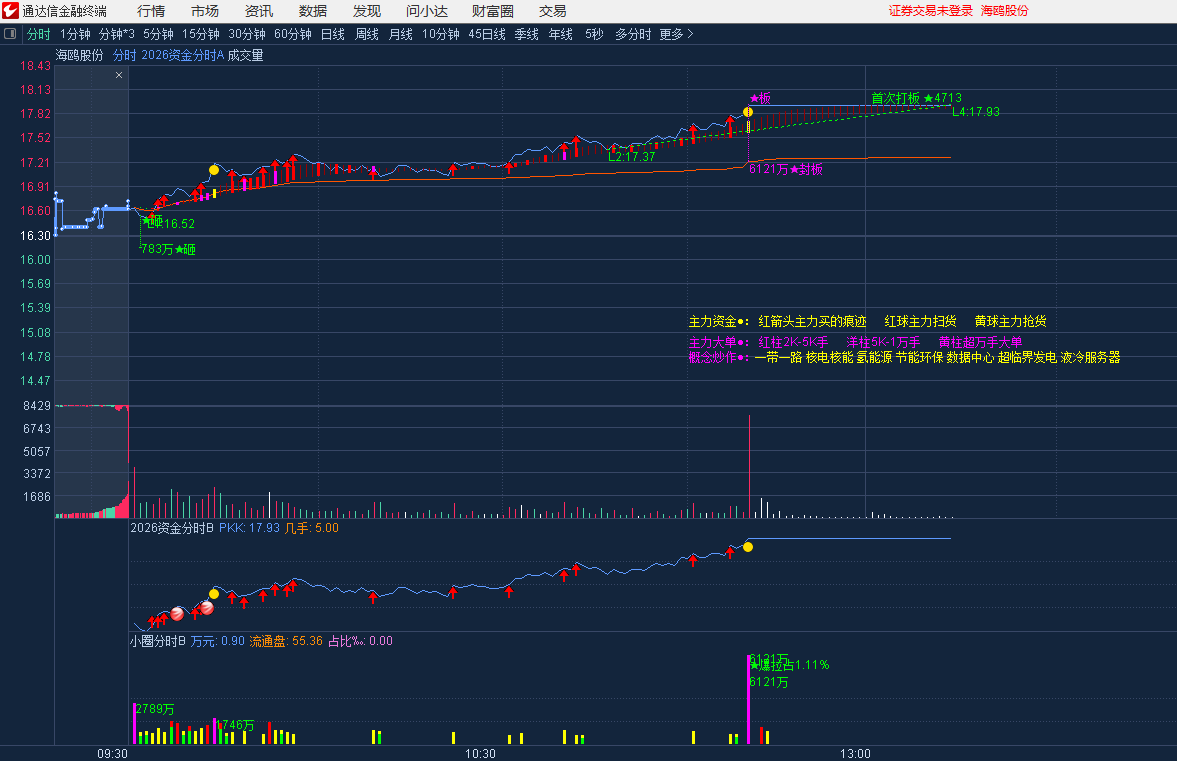Switch to the 15分钟 period tab
The width and height of the screenshot is (1177, 761).
coord(200,34)
